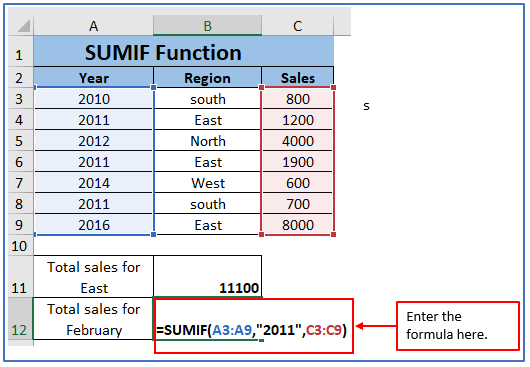Select the sales cell with 1900
Image resolution: width=530 pixels, height=367 pixels.
297,161
